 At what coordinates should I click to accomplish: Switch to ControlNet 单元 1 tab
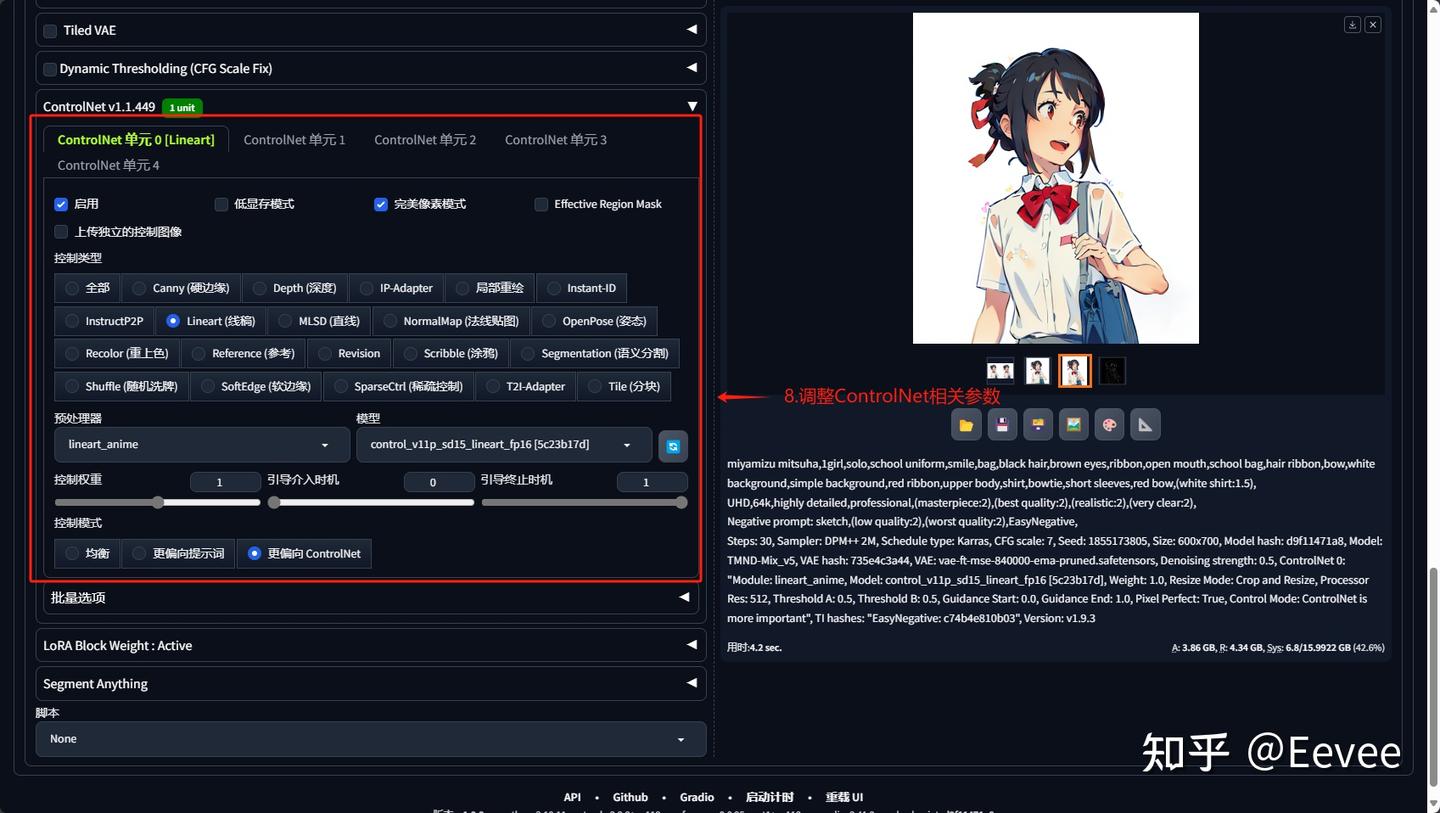click(x=294, y=140)
